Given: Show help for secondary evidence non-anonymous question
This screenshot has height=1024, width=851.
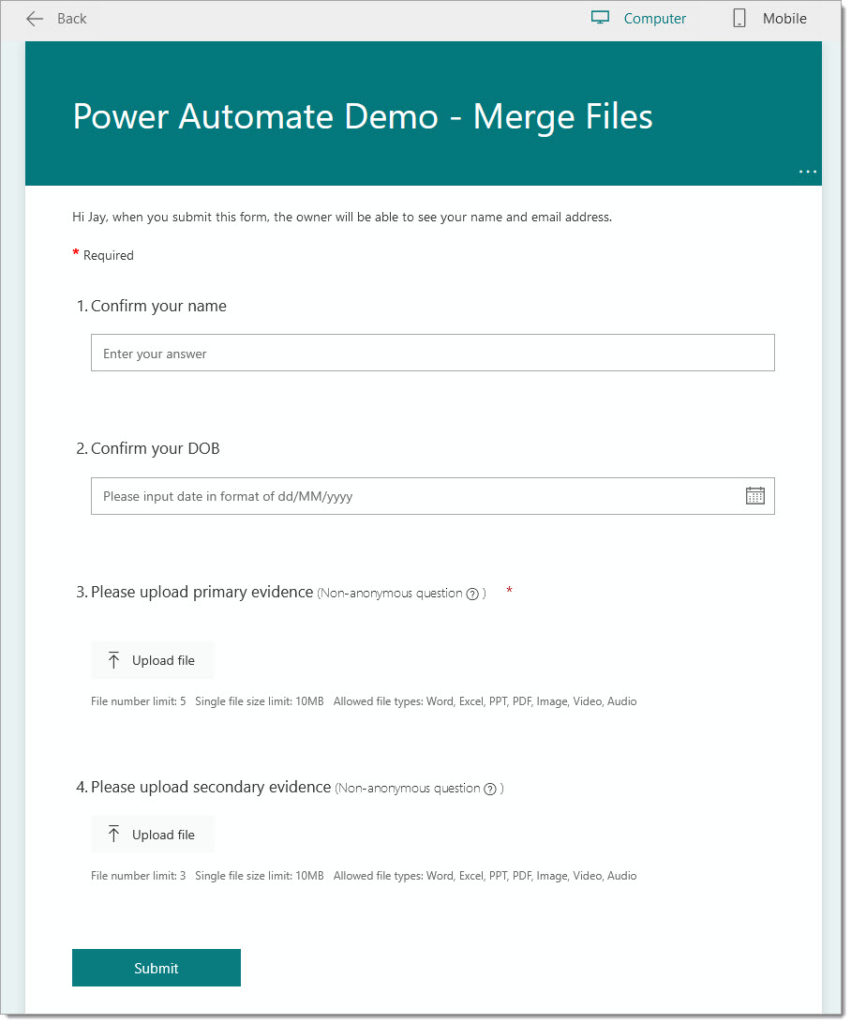Looking at the screenshot, I should click(491, 790).
